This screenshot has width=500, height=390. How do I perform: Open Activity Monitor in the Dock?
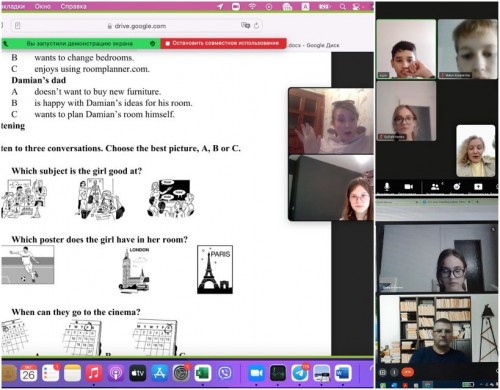pyautogui.click(x=278, y=373)
